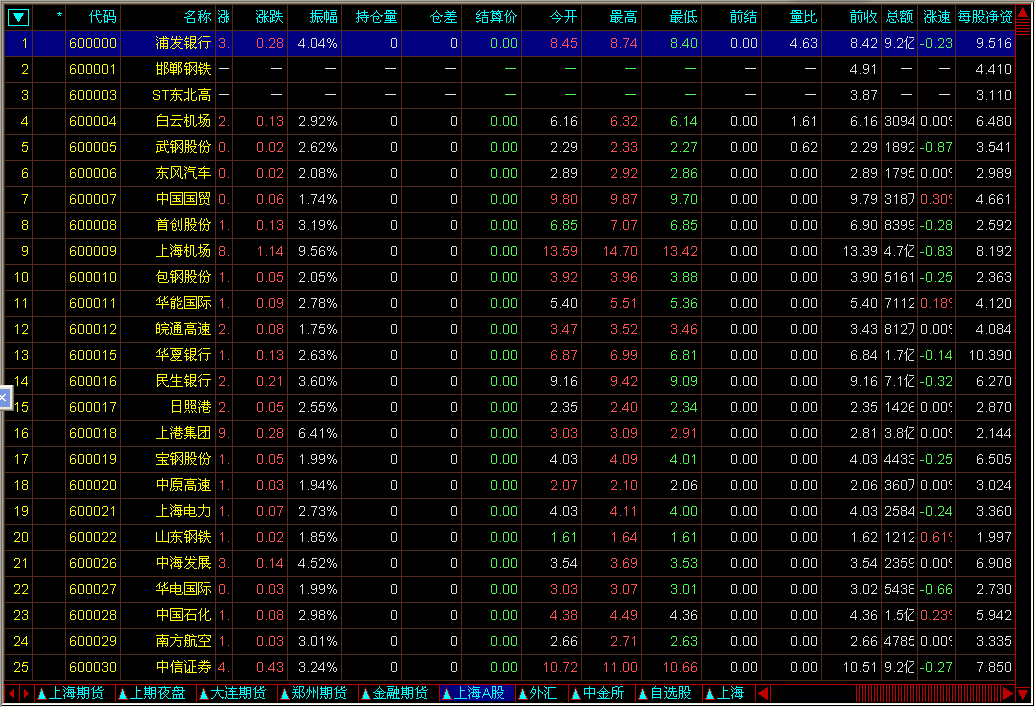Click the vertical scrollbar down arrow
This screenshot has width=1036, height=708.
coord(1023,693)
